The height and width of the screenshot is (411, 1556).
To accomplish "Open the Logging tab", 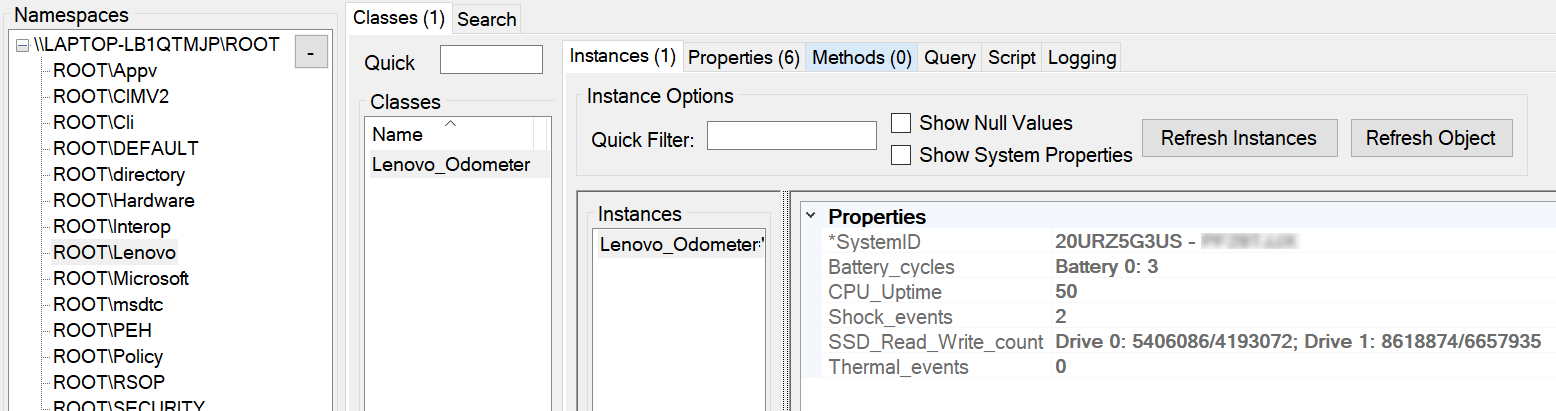I will 1081,58.
